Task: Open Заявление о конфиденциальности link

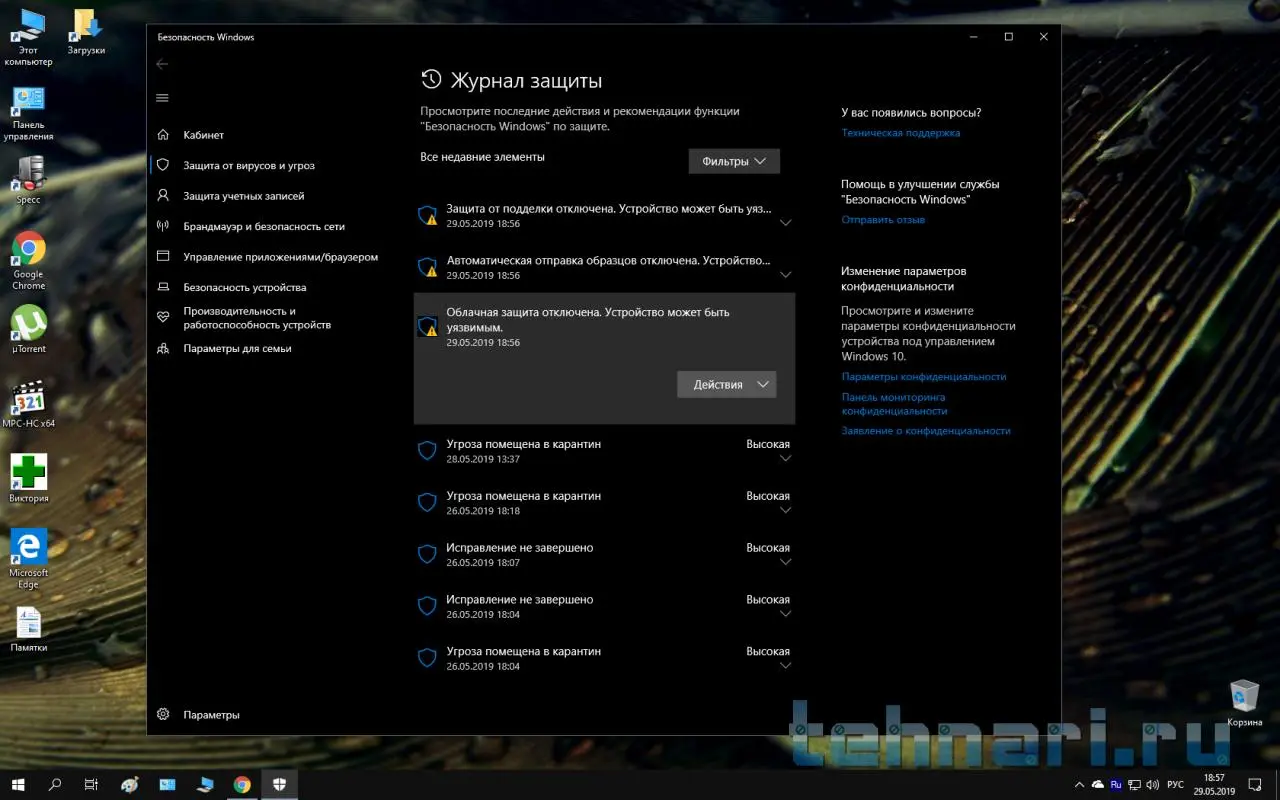Action: [925, 431]
